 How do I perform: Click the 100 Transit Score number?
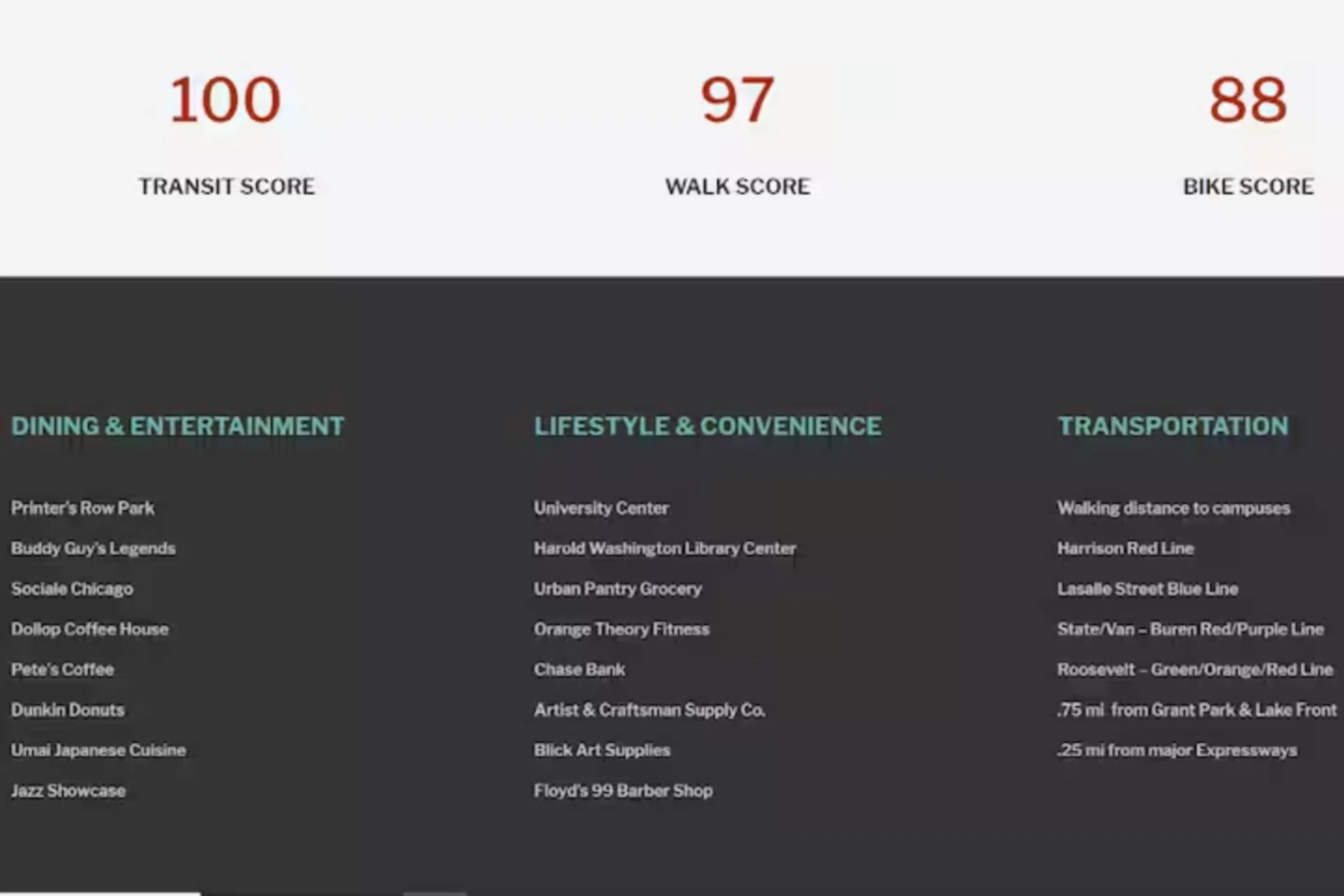[x=225, y=100]
